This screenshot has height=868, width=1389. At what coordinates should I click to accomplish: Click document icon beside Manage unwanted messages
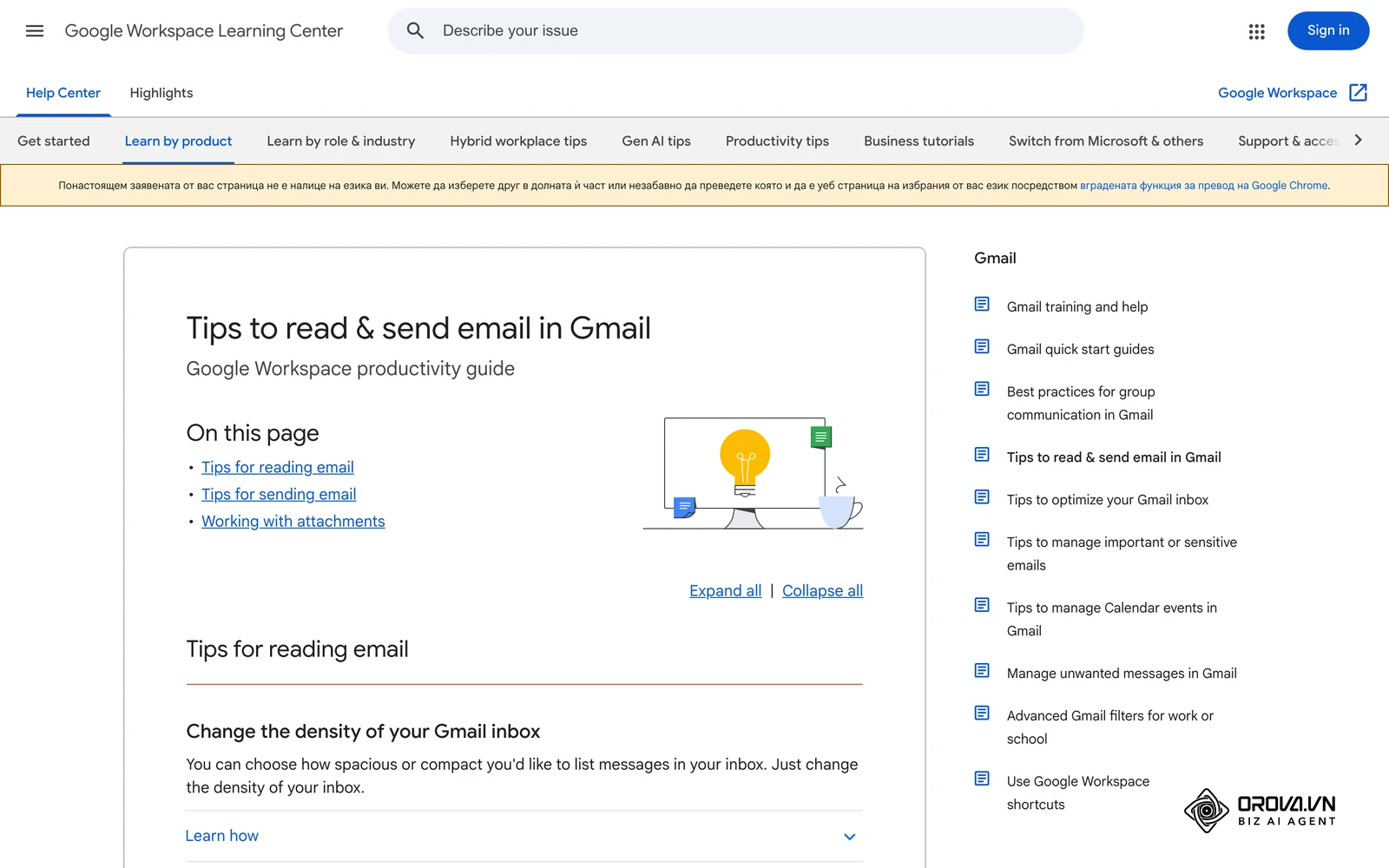pyautogui.click(x=982, y=671)
